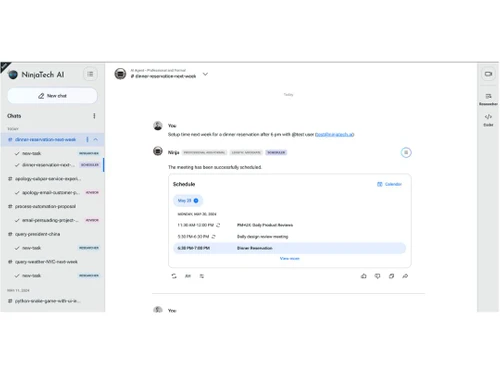Open the email link in user message
This screenshot has height=375, width=500.
pos(334,134)
